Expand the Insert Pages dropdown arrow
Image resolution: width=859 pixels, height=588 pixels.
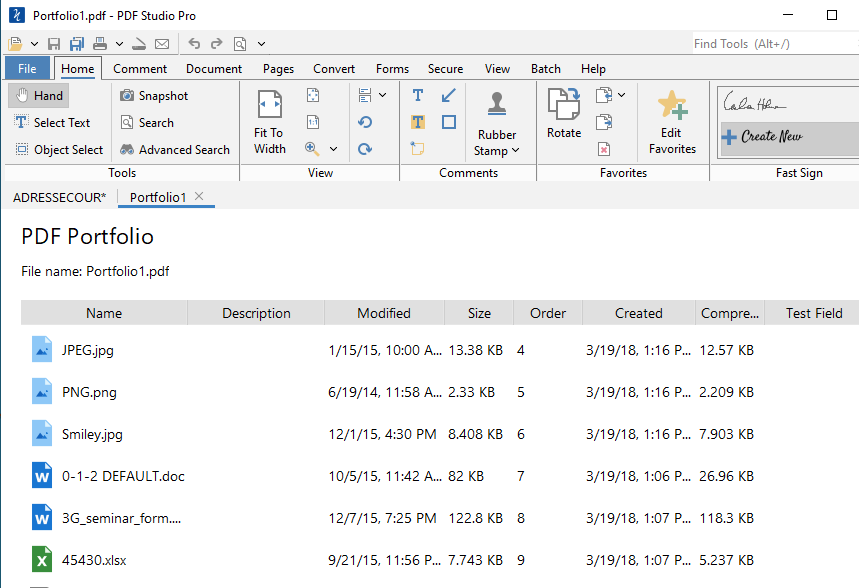point(621,95)
